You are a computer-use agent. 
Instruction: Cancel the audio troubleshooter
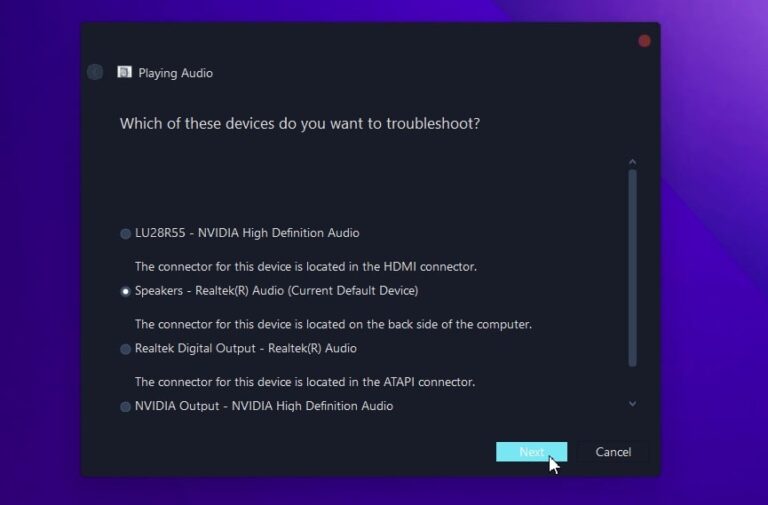coord(613,452)
